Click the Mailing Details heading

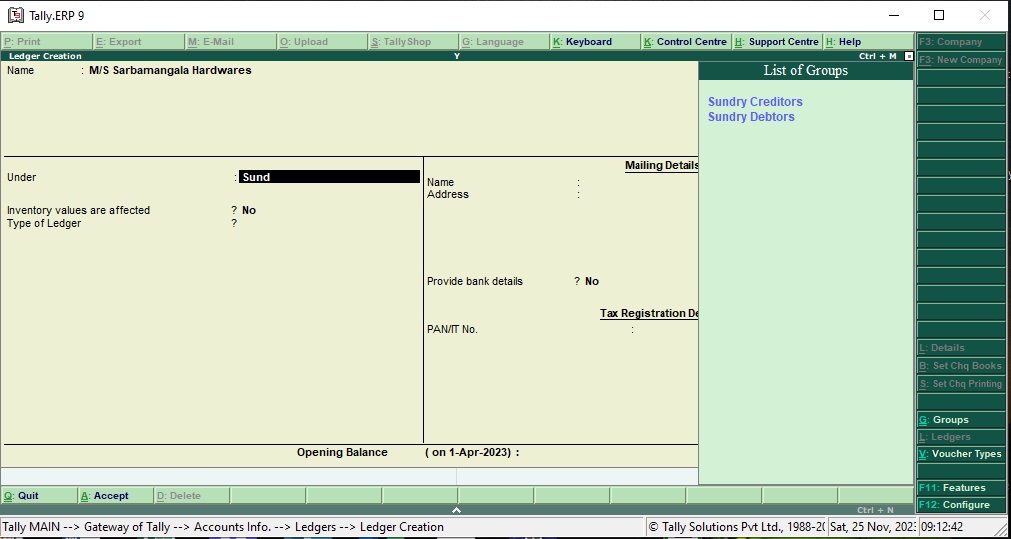tap(662, 166)
